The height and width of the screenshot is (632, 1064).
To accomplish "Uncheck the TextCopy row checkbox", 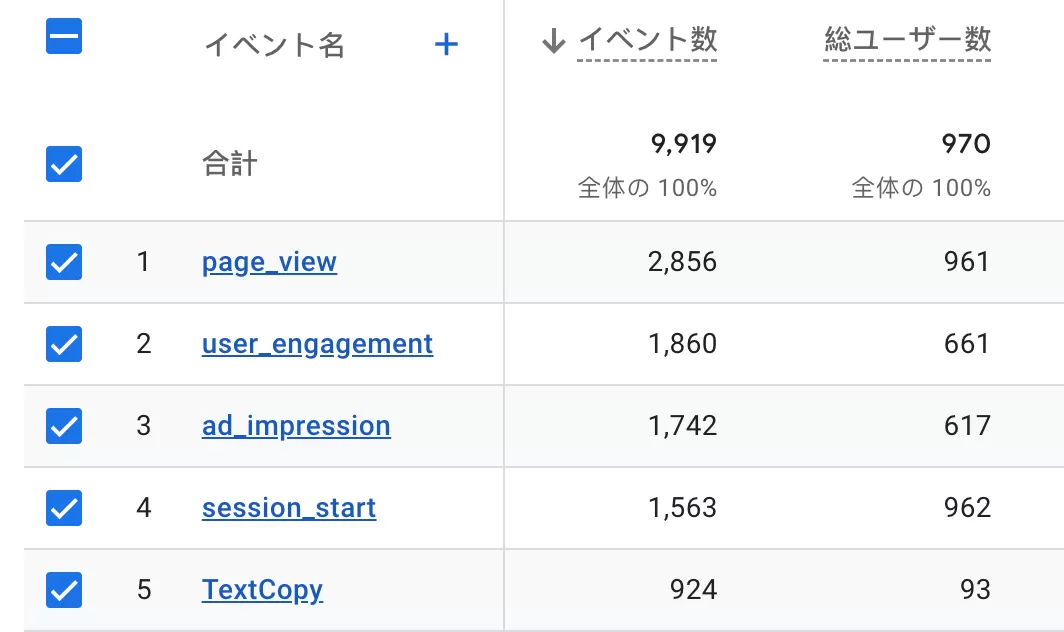I will click(x=64, y=590).
